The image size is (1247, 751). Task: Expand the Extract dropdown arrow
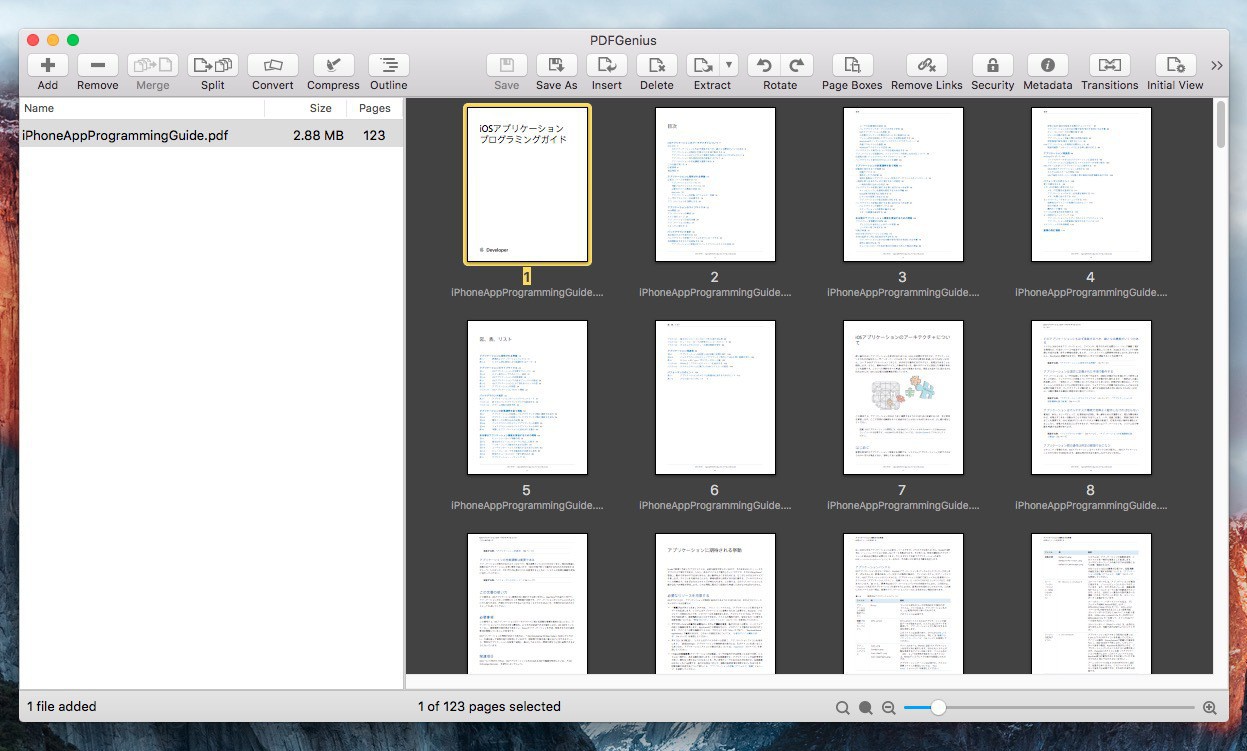[x=729, y=65]
